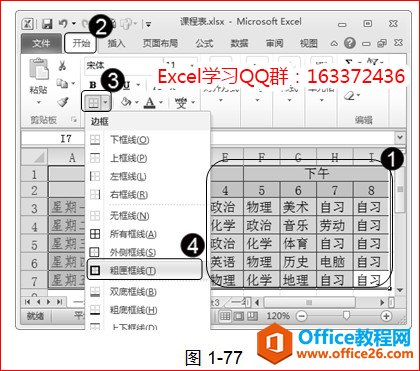Click the cell containing 地理
This screenshot has width=420, height=371.
tap(298, 280)
